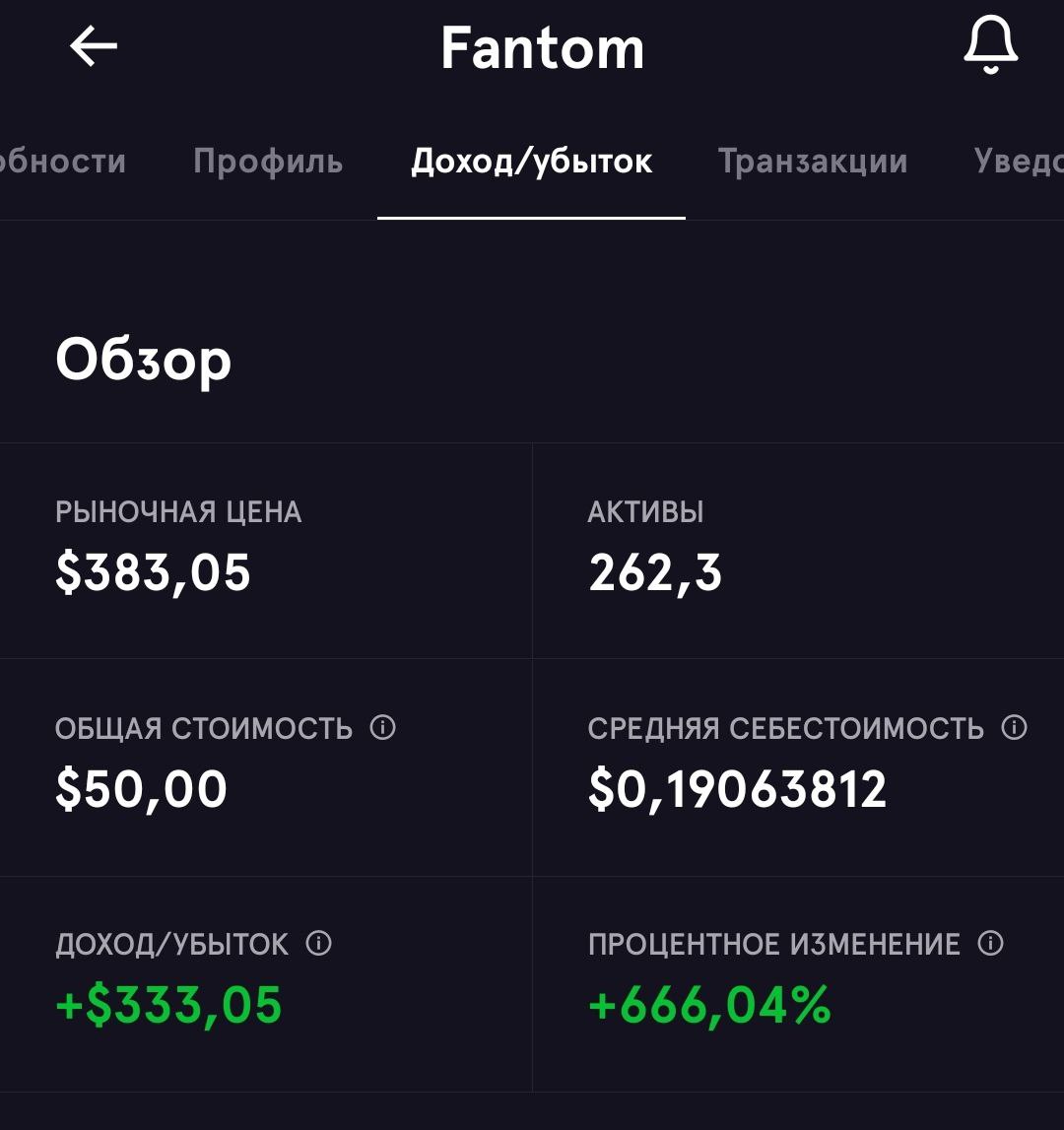This screenshot has height=1130, width=1064.
Task: Tap info icon beside Процентное изменение
Action: (990, 943)
